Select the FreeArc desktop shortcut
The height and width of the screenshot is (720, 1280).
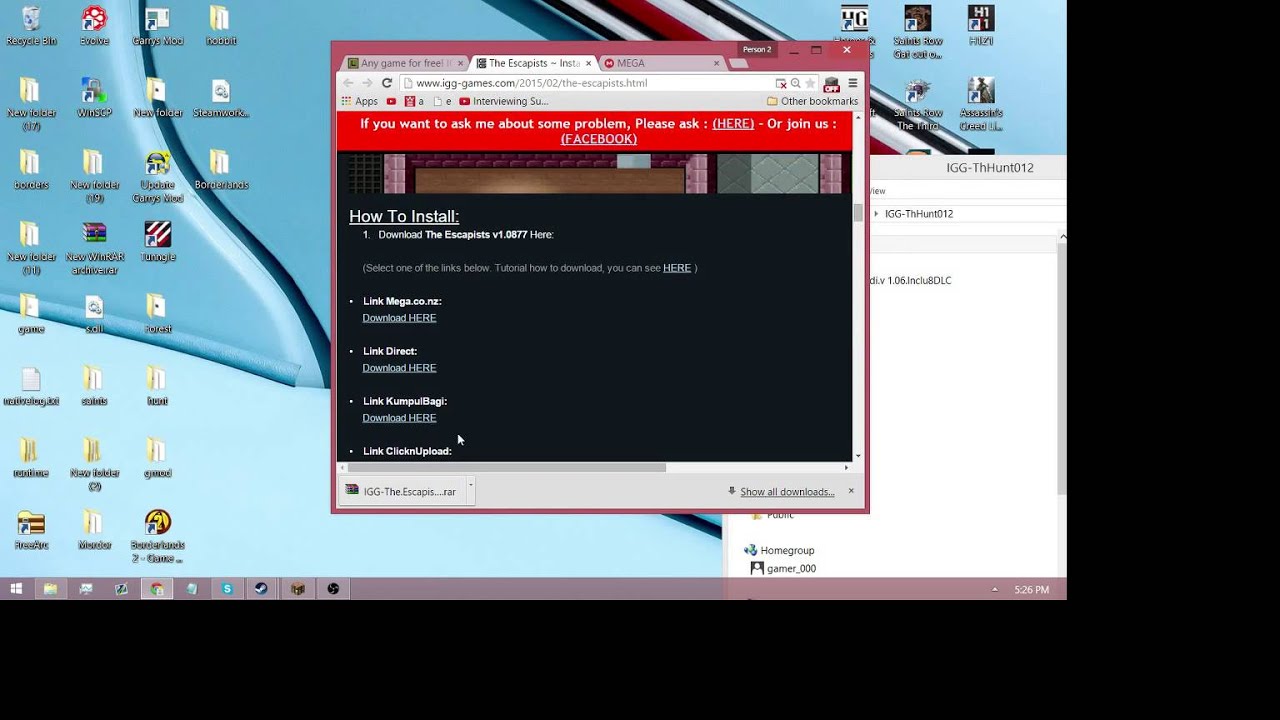click(x=31, y=530)
